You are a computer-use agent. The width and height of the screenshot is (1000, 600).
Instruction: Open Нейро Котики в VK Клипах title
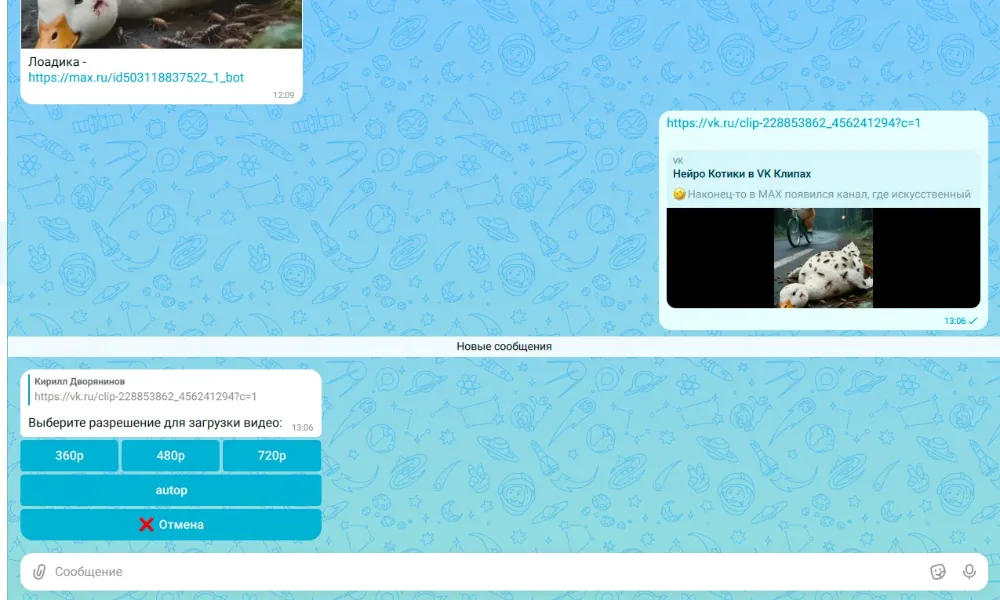pos(742,173)
